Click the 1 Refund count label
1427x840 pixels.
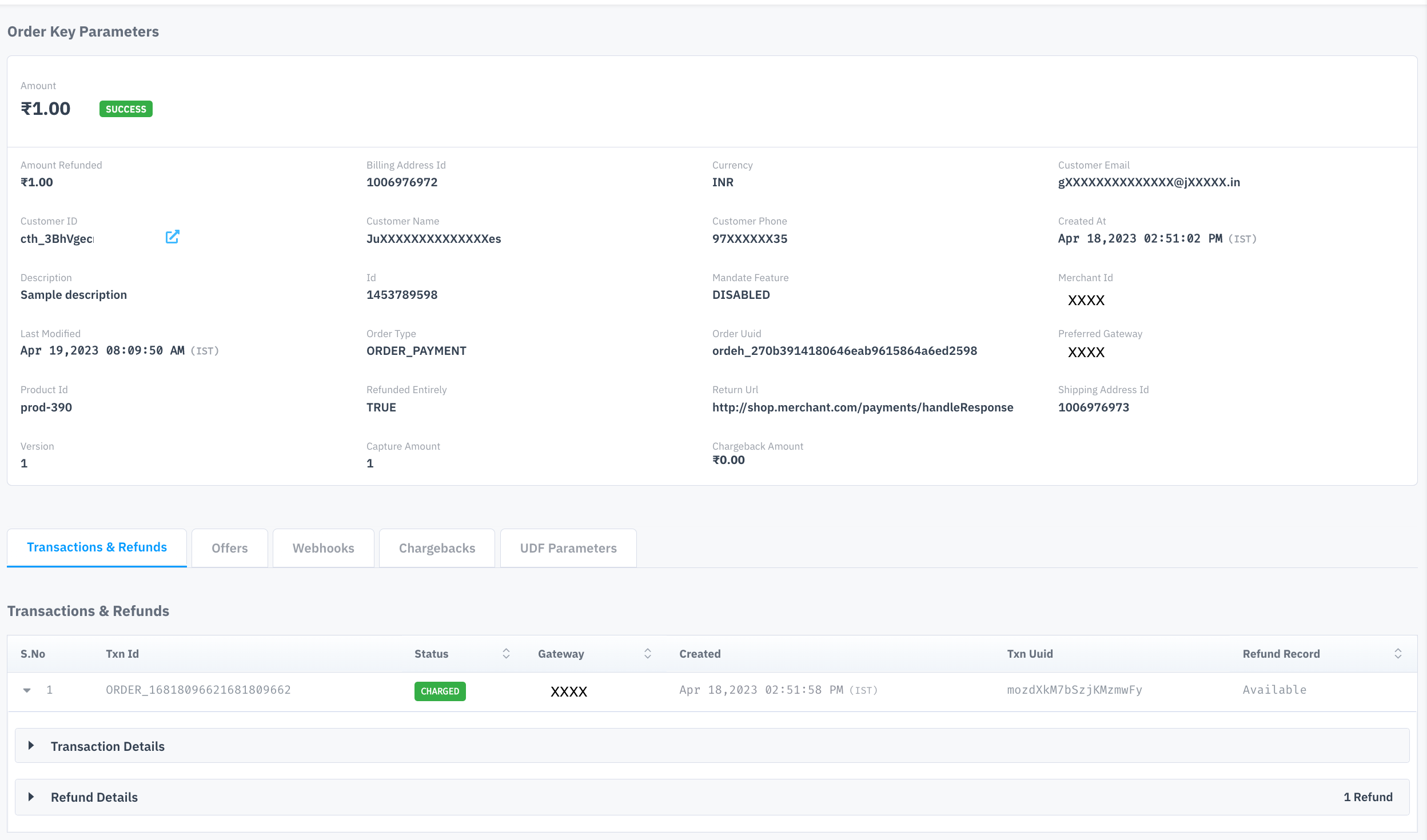1368,797
